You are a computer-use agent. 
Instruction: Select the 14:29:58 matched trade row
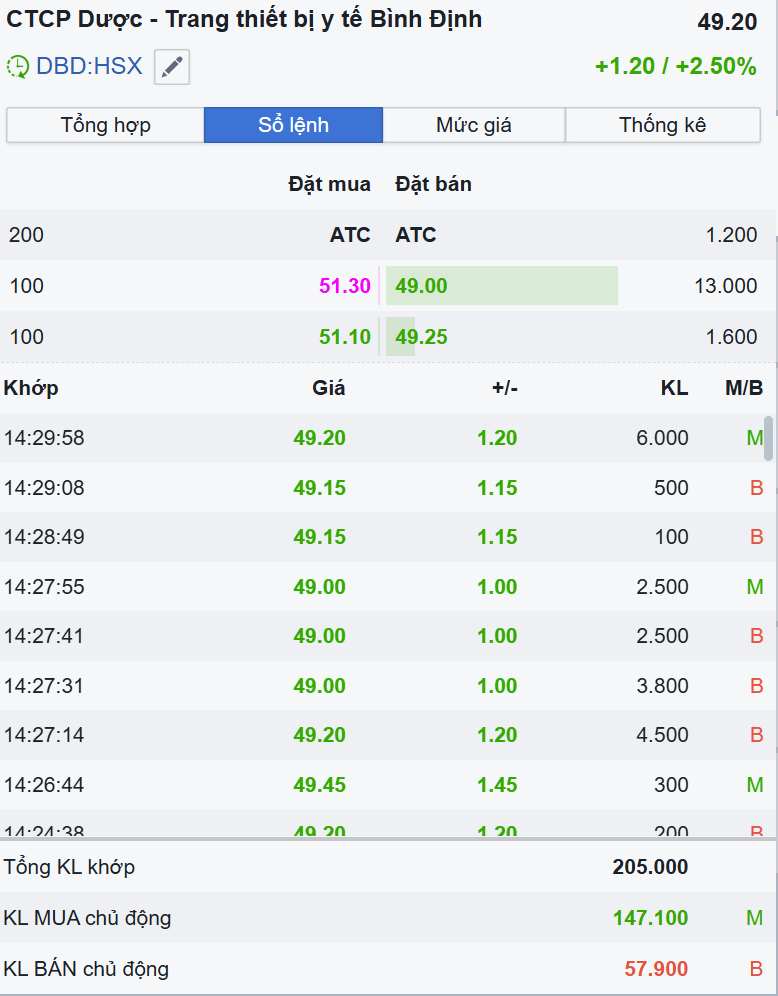click(380, 438)
